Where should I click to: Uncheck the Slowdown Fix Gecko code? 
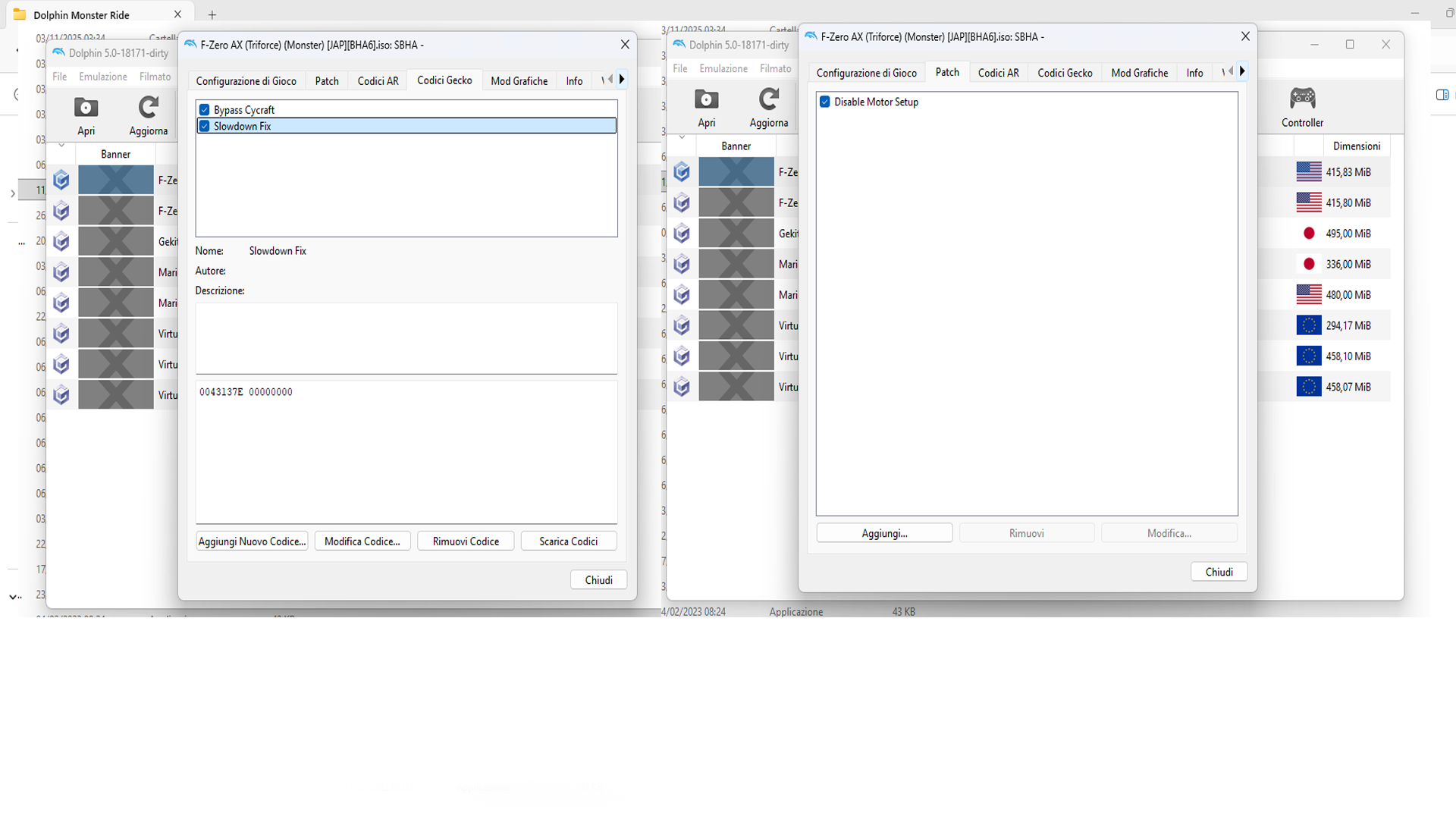204,127
